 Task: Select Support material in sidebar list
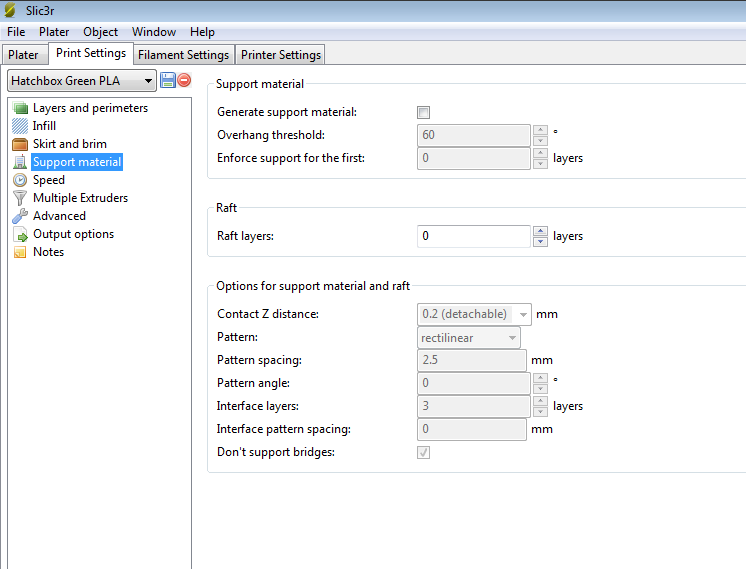point(77,162)
